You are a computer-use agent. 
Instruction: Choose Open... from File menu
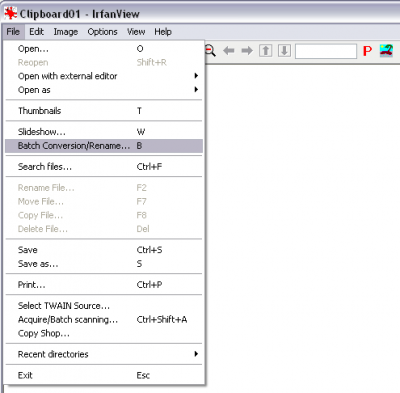(104, 49)
